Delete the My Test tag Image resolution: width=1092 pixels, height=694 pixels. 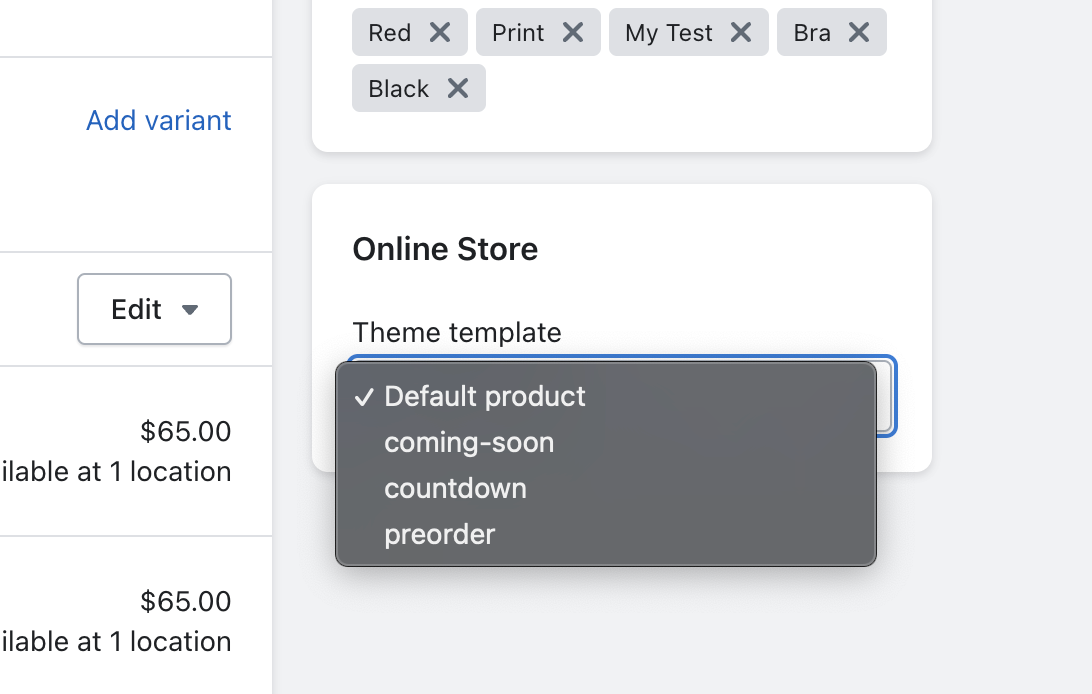pyautogui.click(x=741, y=33)
